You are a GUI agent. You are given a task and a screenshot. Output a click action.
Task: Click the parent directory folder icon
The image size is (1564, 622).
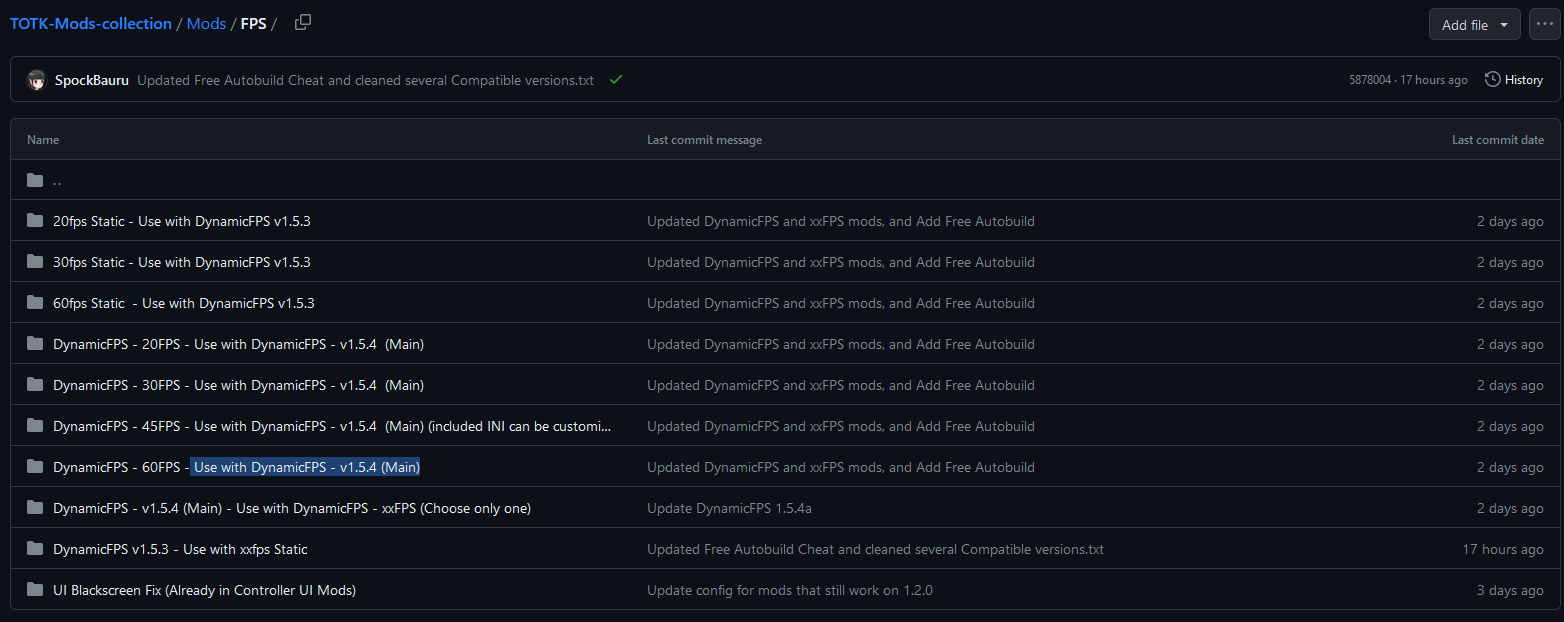click(x=34, y=180)
